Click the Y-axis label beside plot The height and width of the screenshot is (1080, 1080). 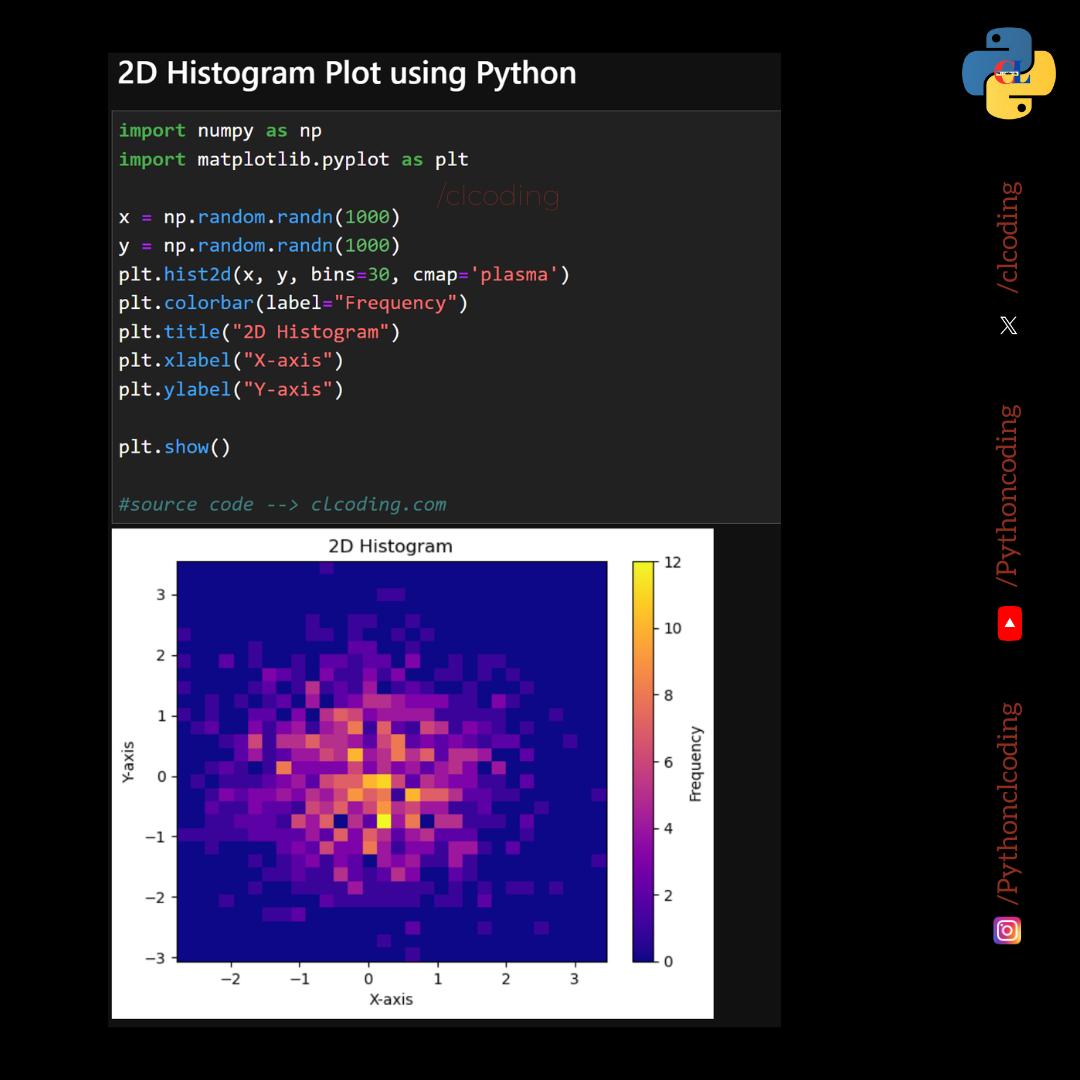pyautogui.click(x=127, y=762)
